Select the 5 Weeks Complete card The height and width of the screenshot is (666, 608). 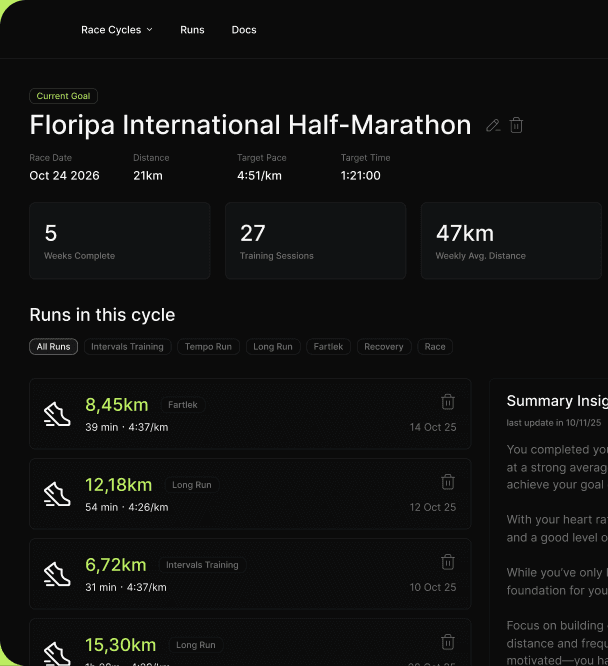pyautogui.click(x=120, y=241)
